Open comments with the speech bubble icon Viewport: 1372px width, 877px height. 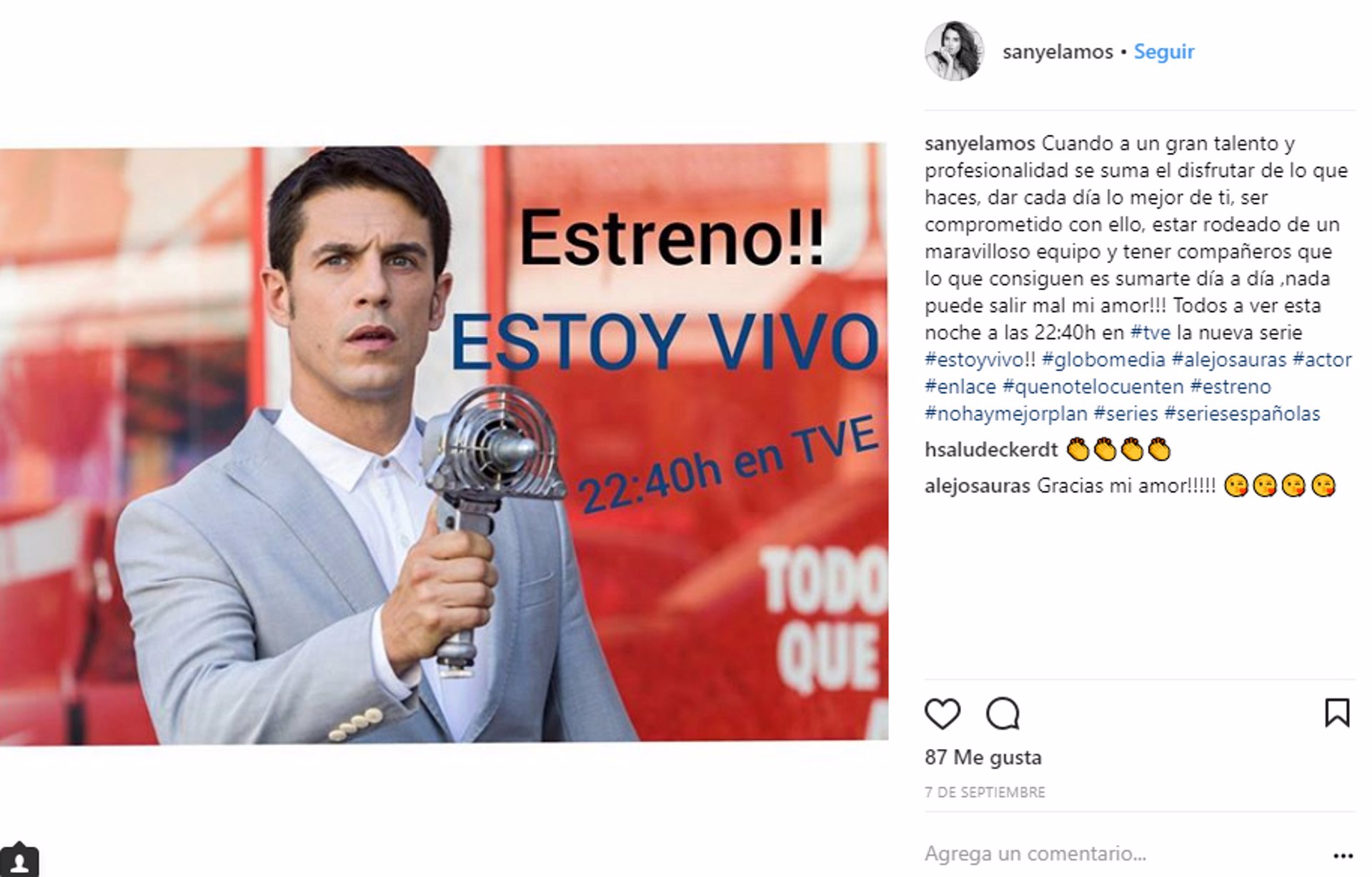pyautogui.click(x=1003, y=713)
